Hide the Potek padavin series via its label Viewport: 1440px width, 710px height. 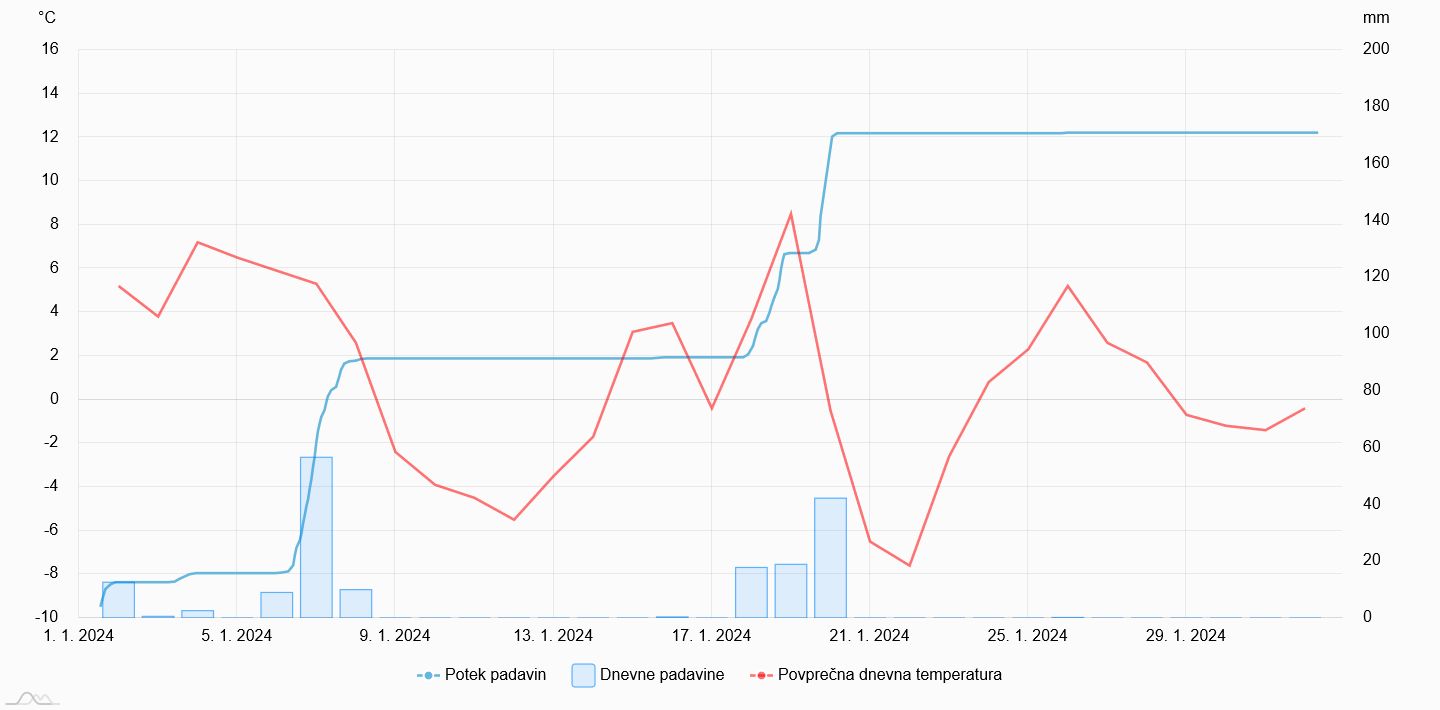(495, 675)
